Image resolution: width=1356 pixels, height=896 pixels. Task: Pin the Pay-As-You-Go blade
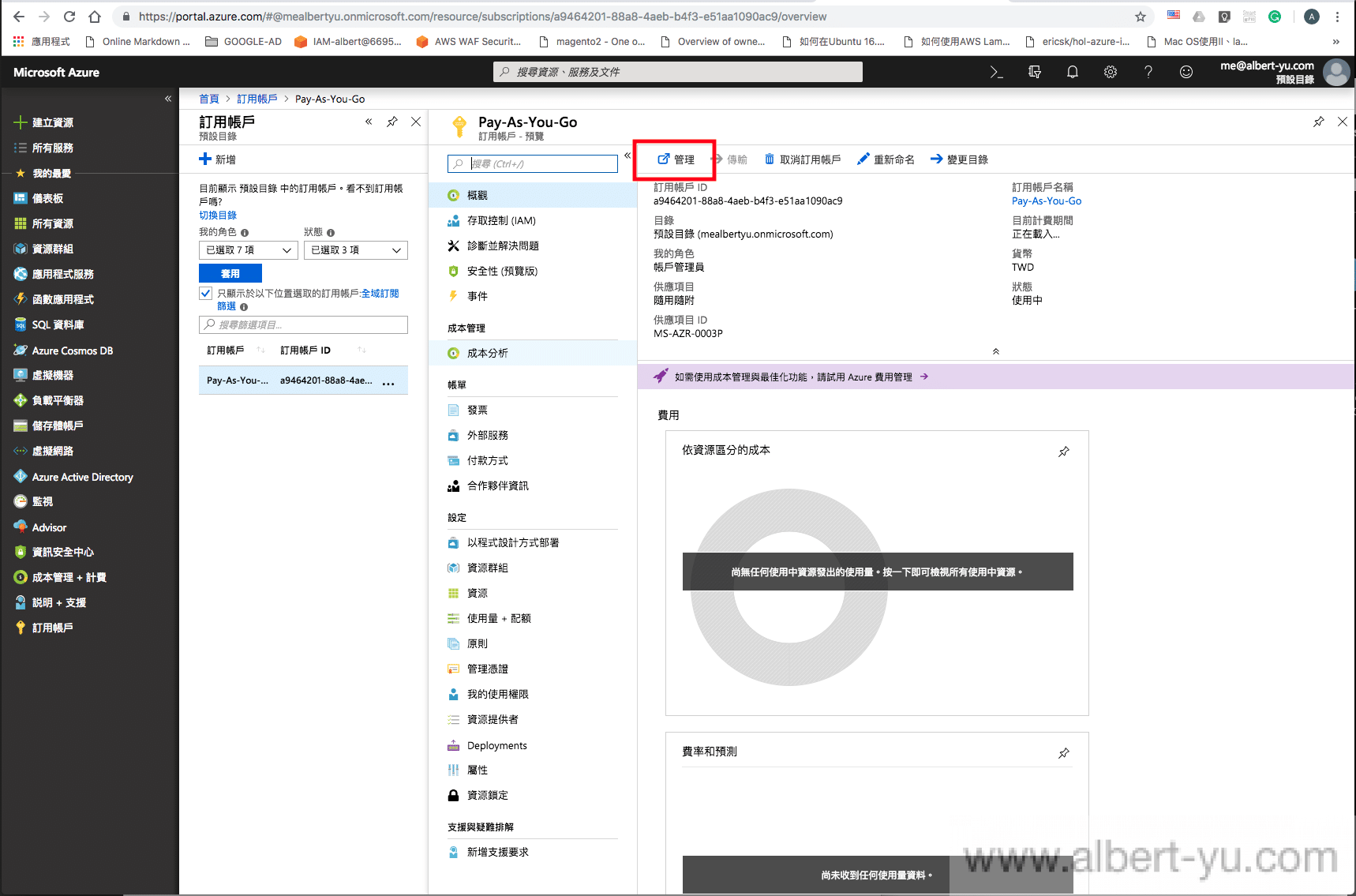pos(1319,122)
